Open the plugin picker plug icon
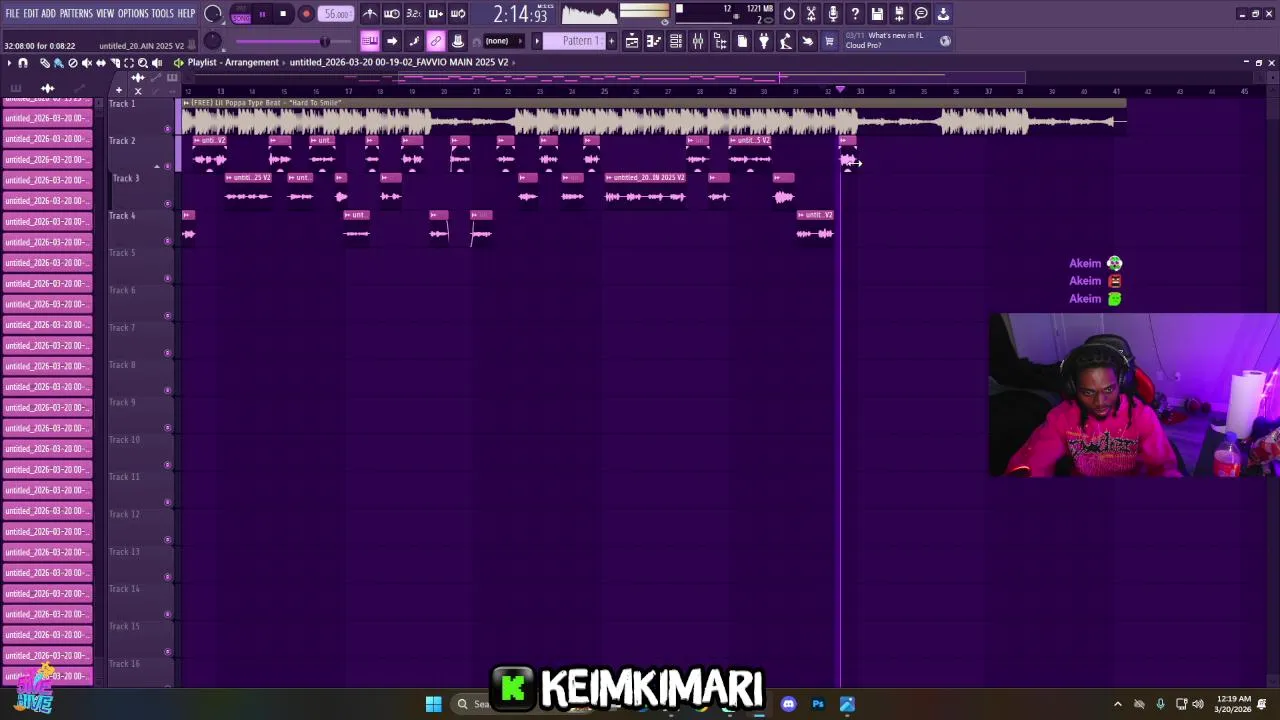This screenshot has width=1280, height=720. pos(764,41)
